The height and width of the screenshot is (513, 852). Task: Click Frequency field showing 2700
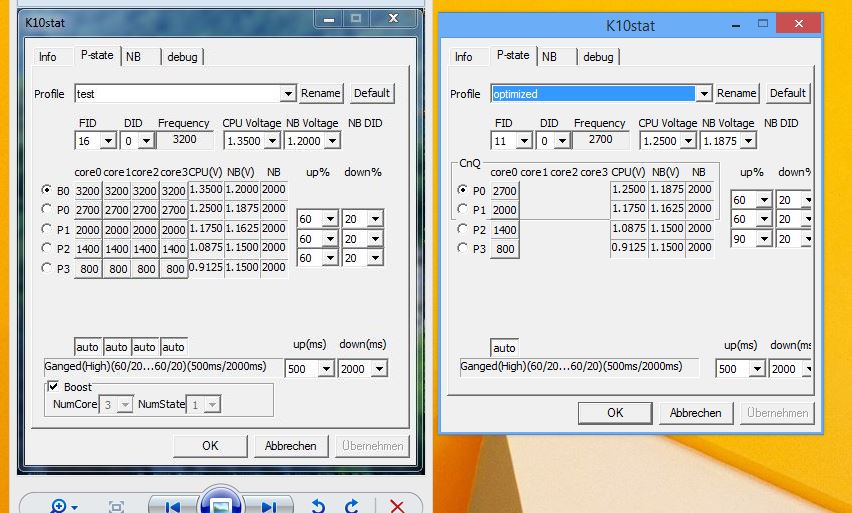pyautogui.click(x=600, y=140)
